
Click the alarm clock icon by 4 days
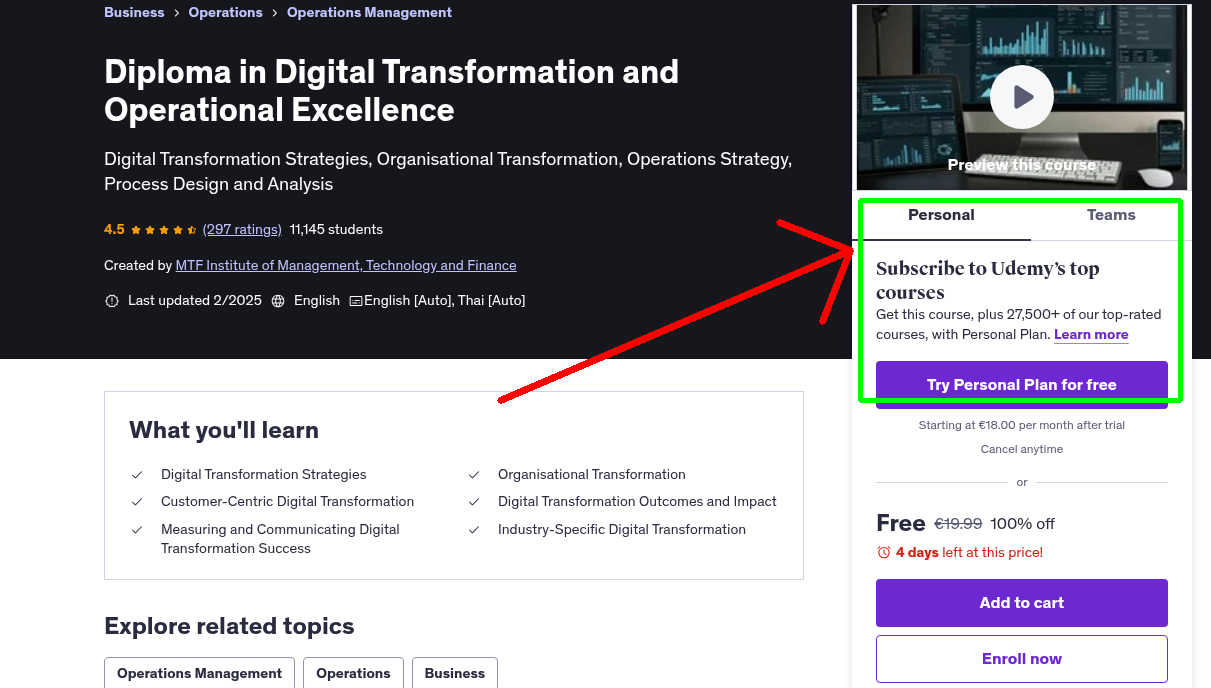883,552
